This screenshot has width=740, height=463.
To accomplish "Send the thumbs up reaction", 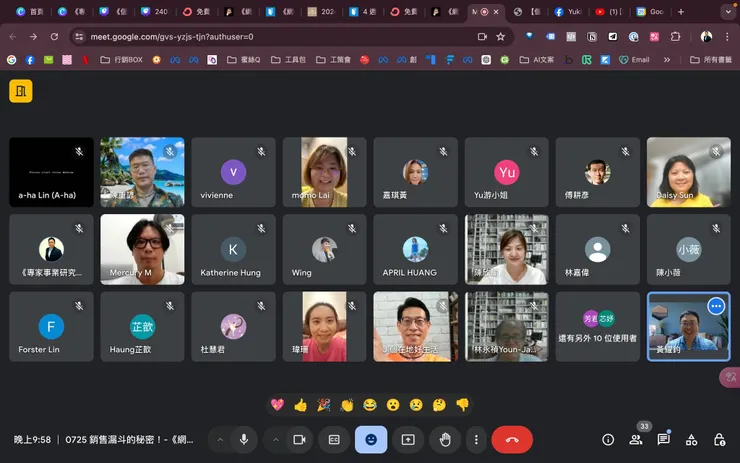I will (301, 404).
